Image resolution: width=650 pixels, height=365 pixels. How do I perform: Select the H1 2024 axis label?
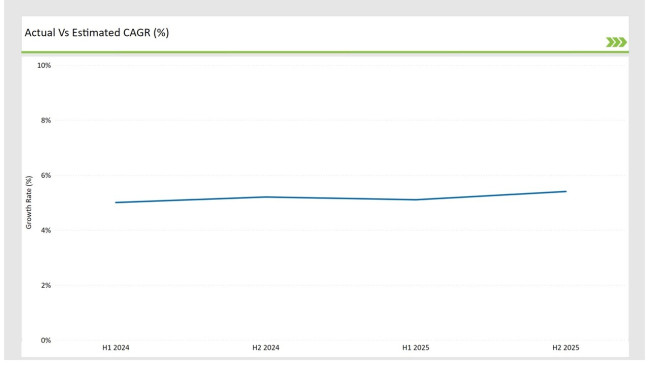pos(116,348)
